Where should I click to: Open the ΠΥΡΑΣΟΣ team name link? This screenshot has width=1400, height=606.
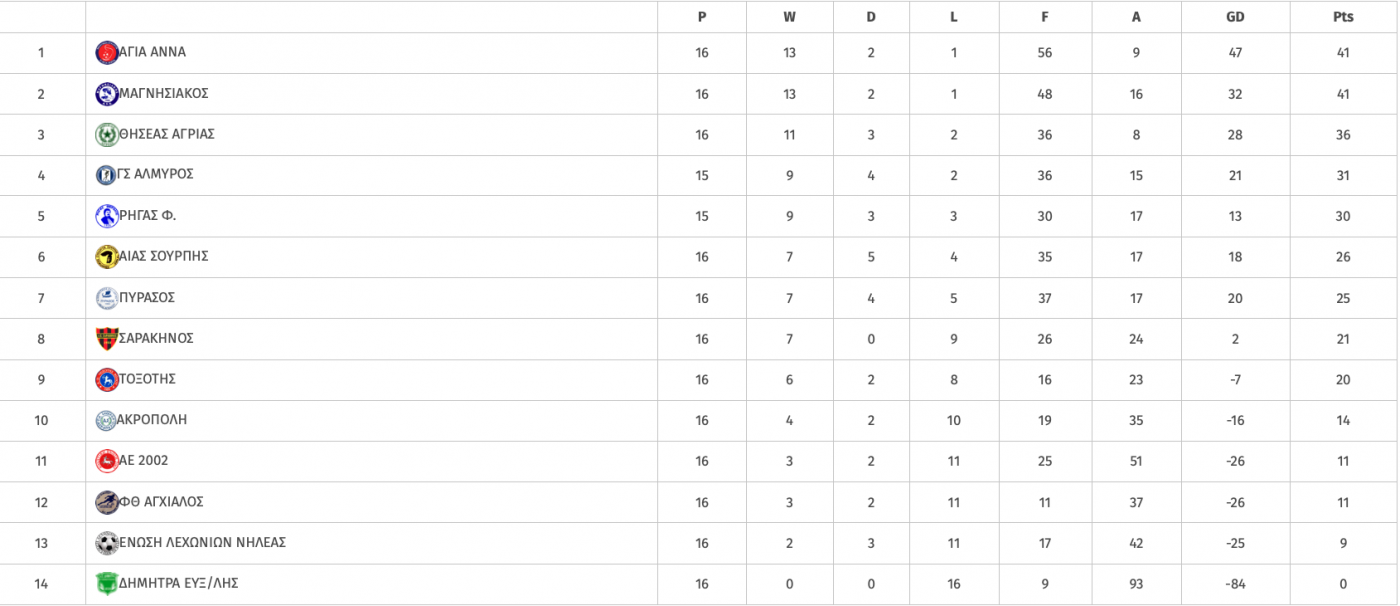tap(147, 298)
